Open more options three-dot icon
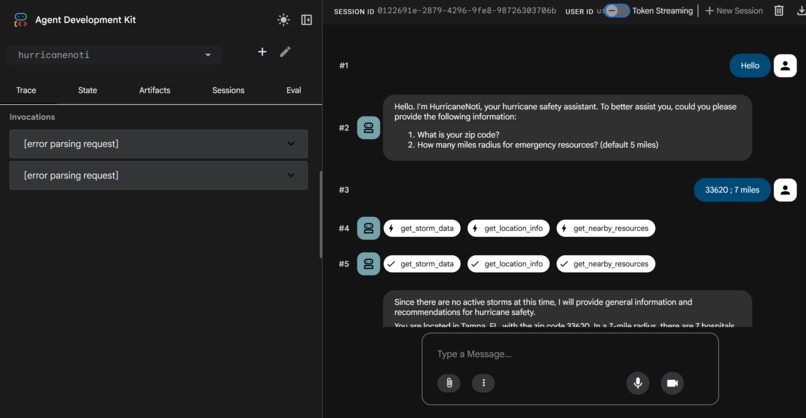Screen dimensions: 806x418 [x=483, y=383]
